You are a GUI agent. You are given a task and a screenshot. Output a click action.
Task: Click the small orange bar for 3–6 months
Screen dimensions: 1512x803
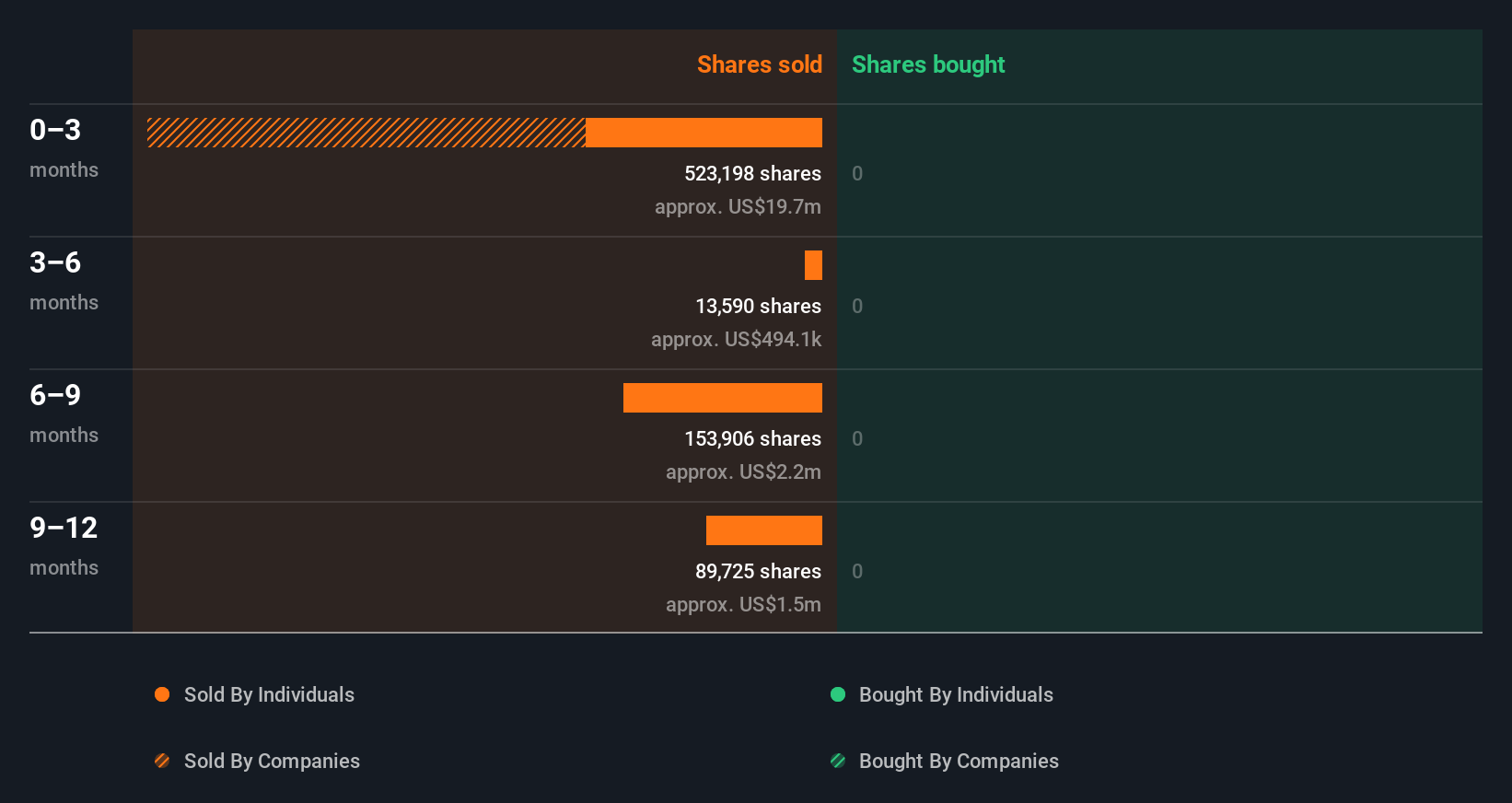813,265
